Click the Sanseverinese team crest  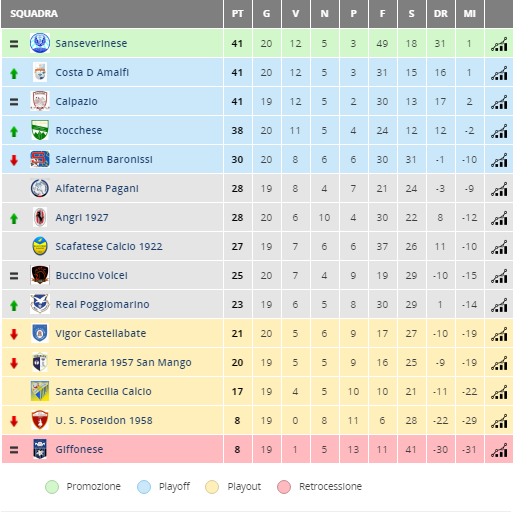[x=40, y=43]
